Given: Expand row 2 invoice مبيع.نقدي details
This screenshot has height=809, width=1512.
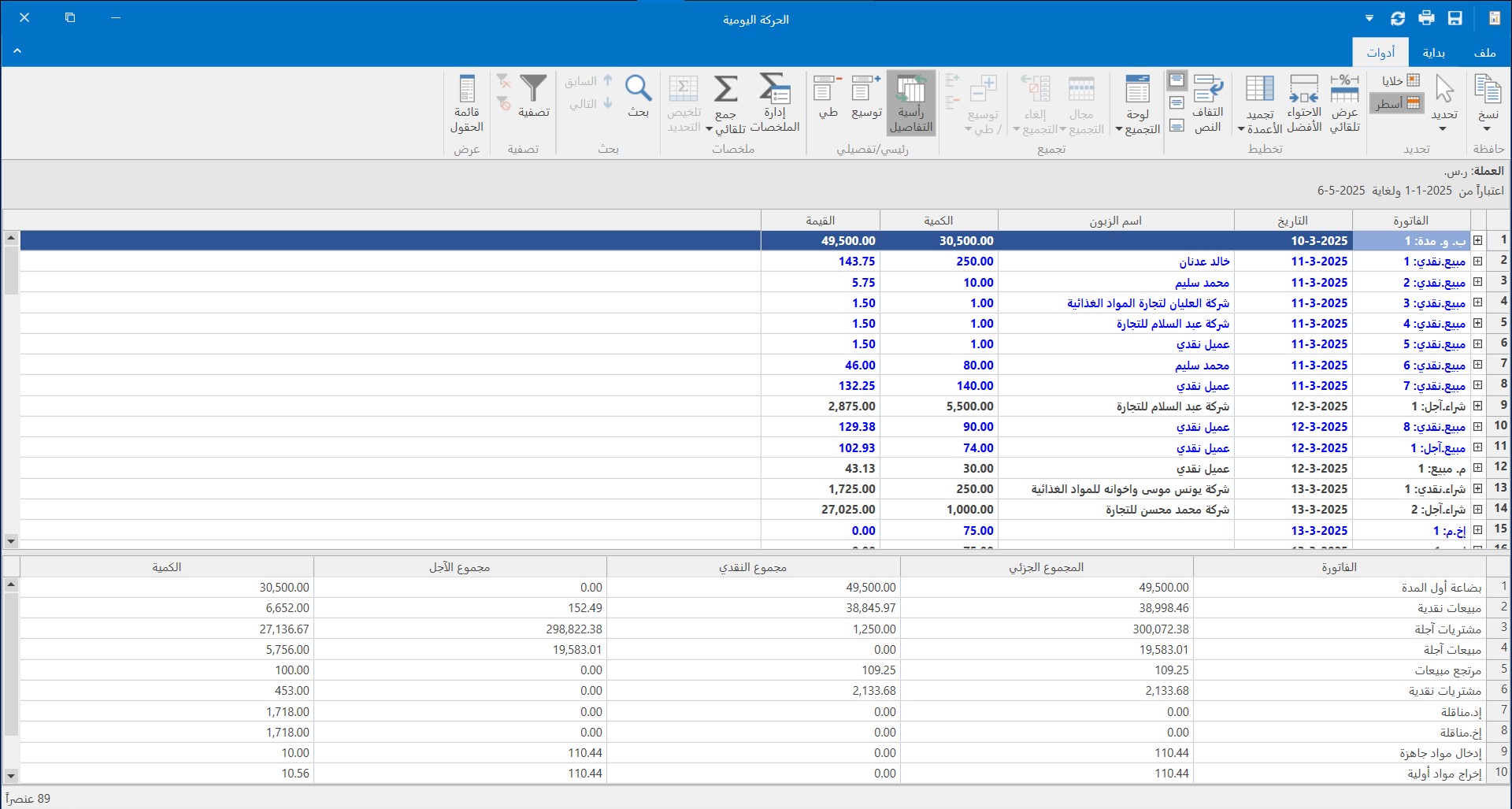Looking at the screenshot, I should coord(1478,262).
